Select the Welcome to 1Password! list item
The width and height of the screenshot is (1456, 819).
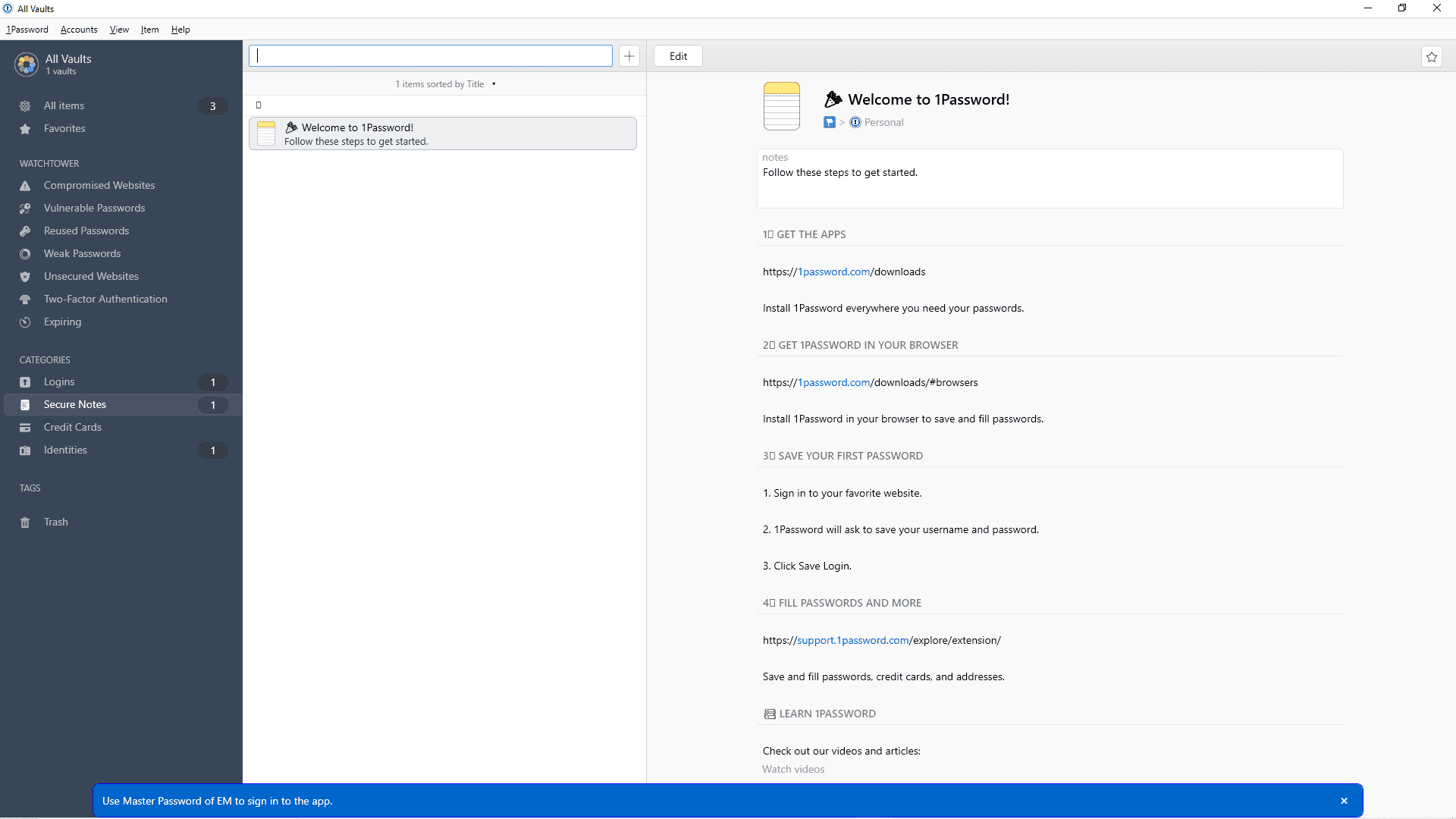pos(443,133)
